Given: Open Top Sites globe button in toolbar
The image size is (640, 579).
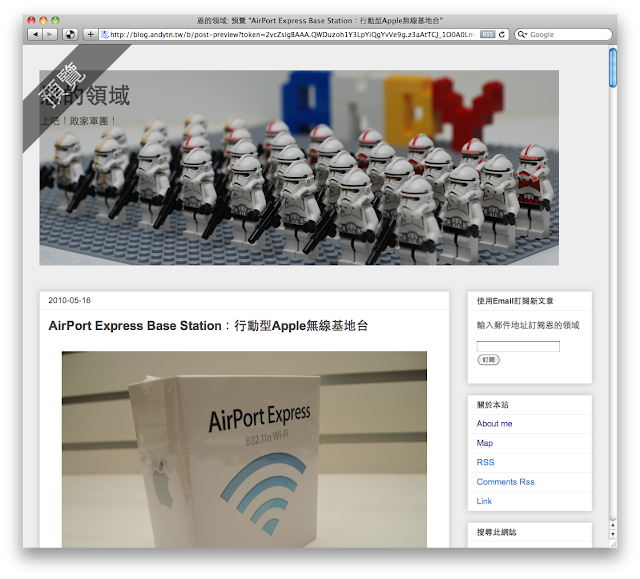Looking at the screenshot, I should pyautogui.click(x=70, y=35).
